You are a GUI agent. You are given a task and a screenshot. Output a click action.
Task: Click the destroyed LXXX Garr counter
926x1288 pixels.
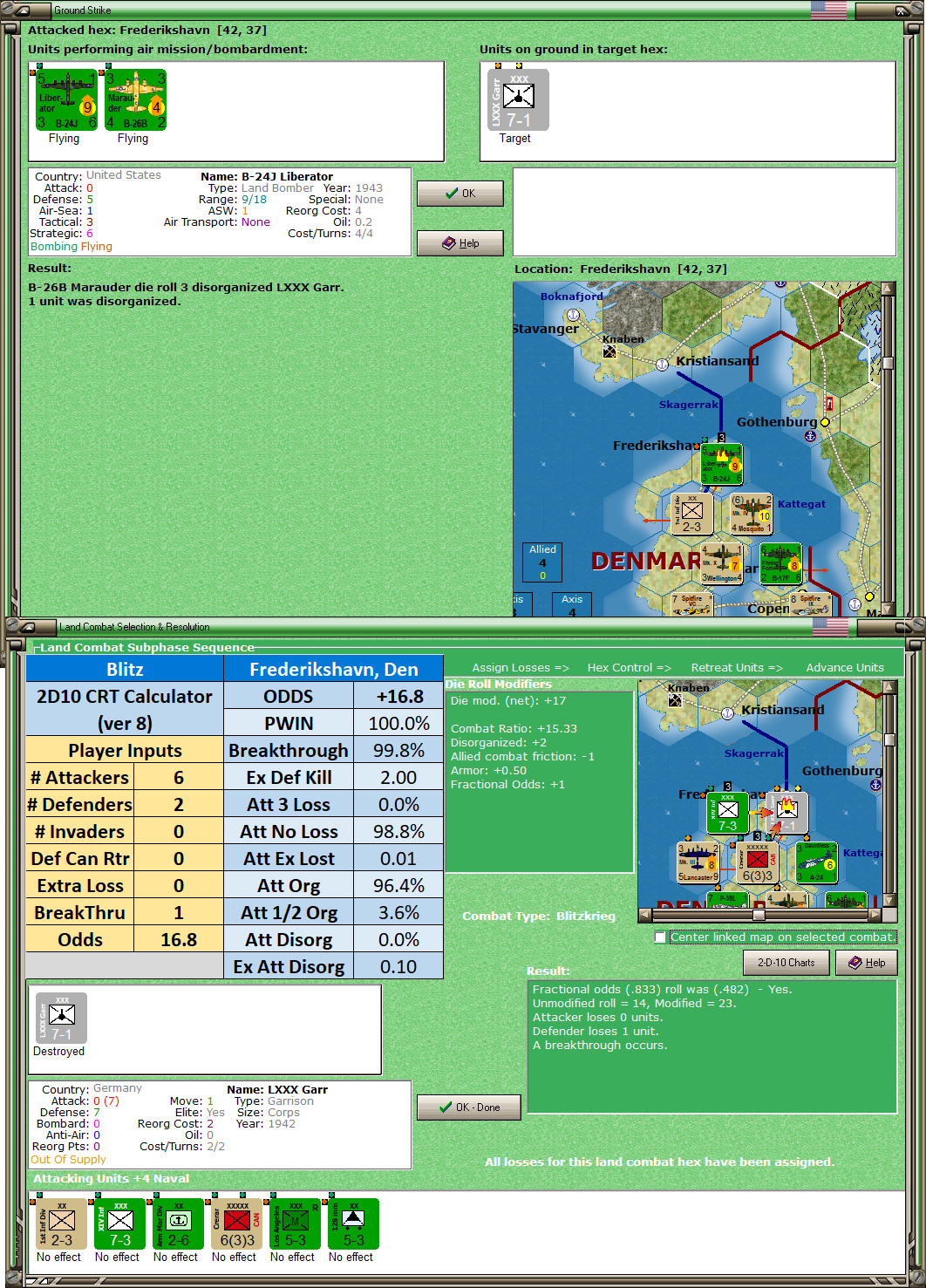59,1017
